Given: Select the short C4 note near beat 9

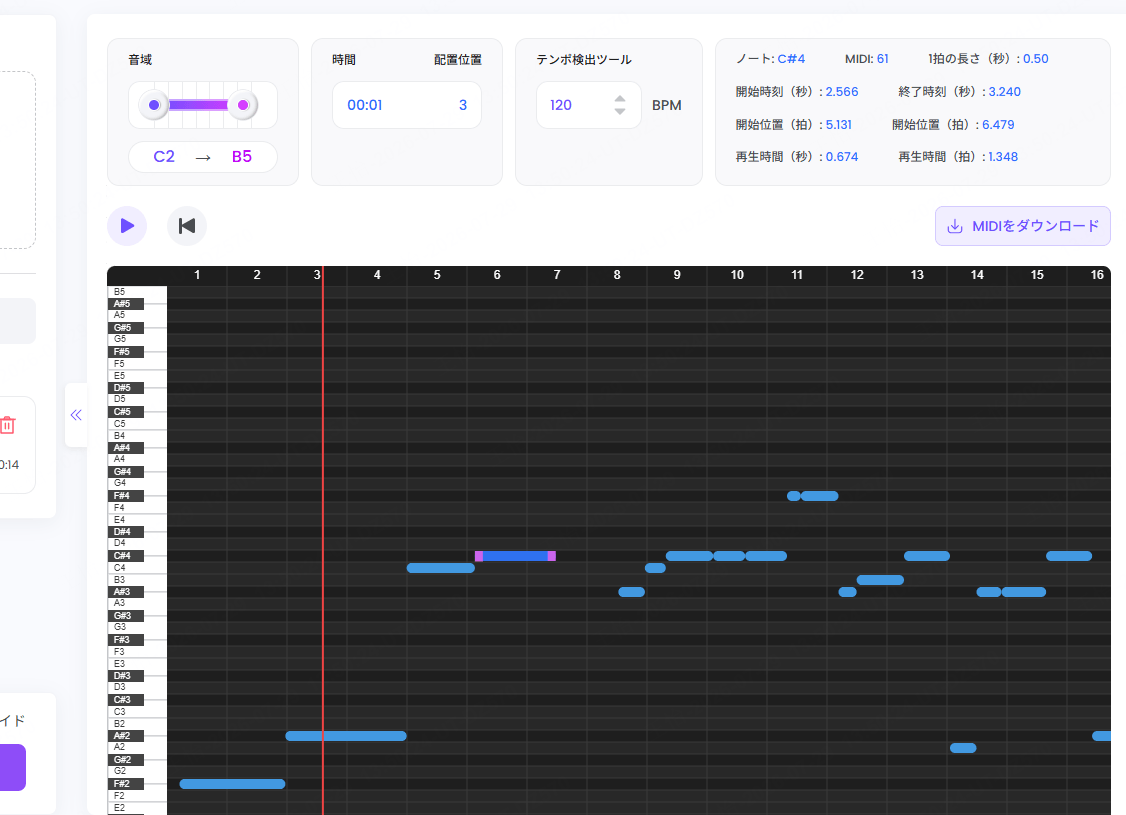Looking at the screenshot, I should coord(656,568).
